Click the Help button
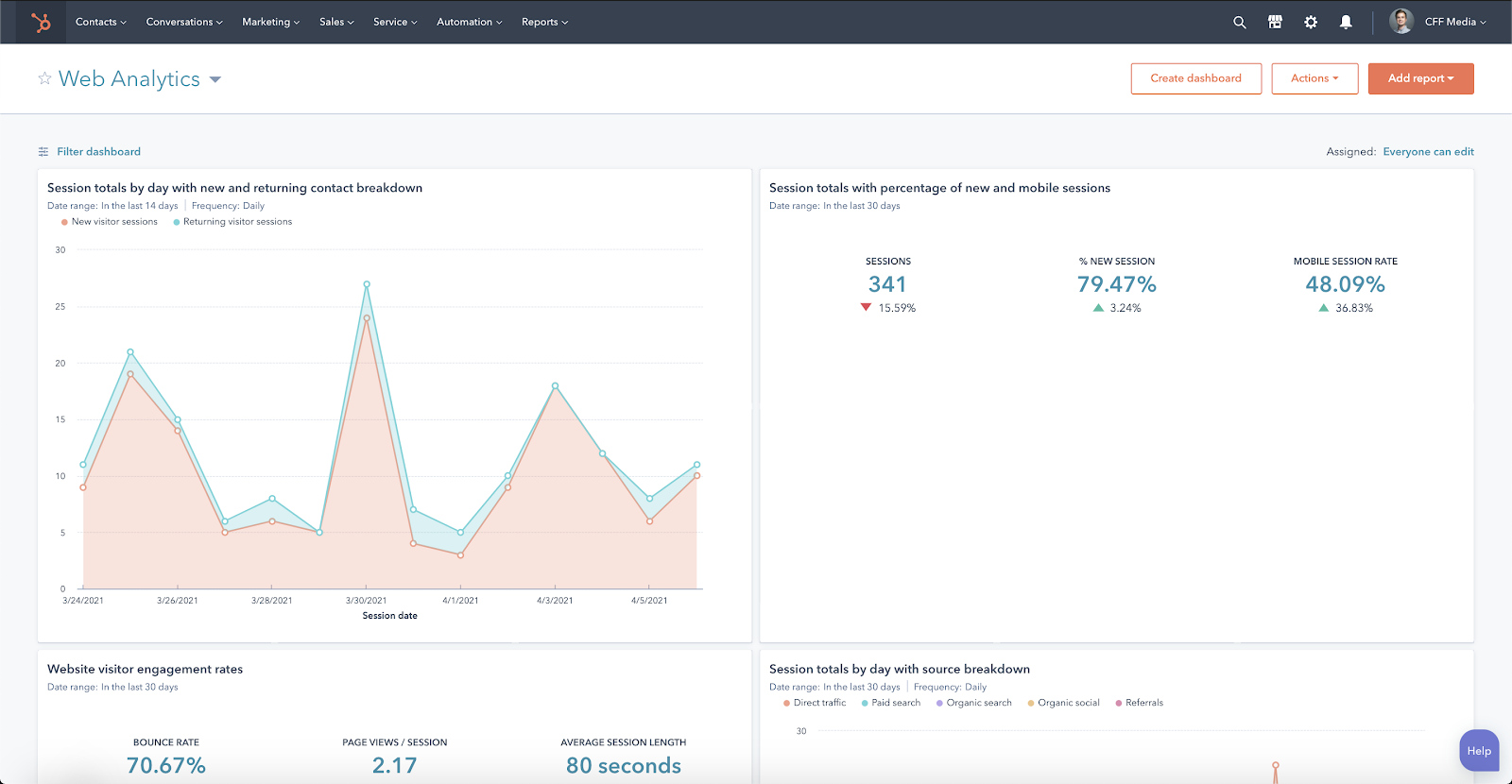Screen dimensions: 1512x784 coord(1479,751)
